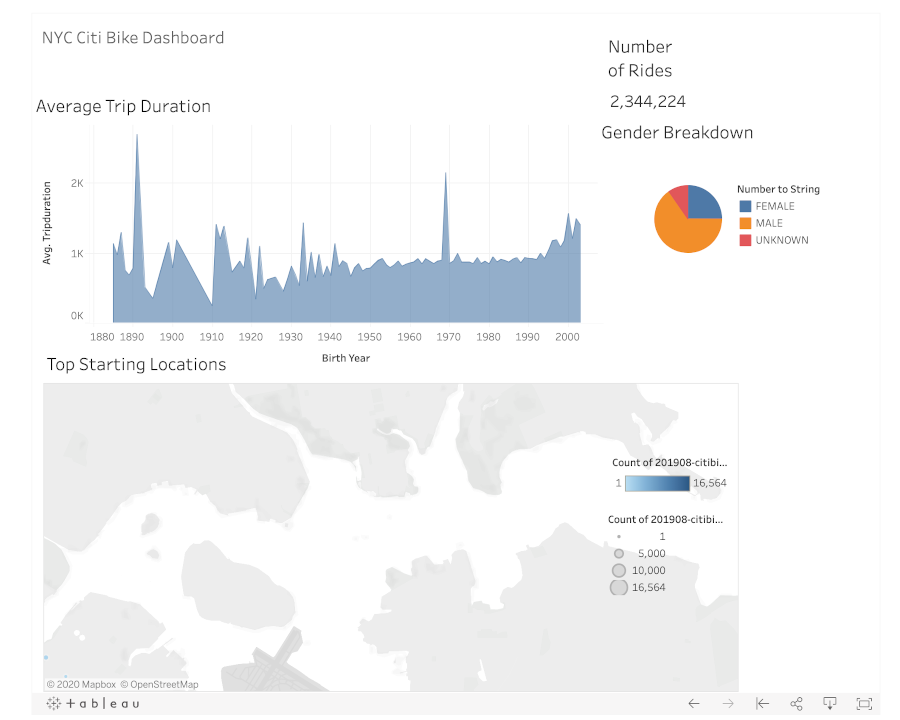
Task: Click the FEMALE blue legend swatch
Action: tap(745, 206)
